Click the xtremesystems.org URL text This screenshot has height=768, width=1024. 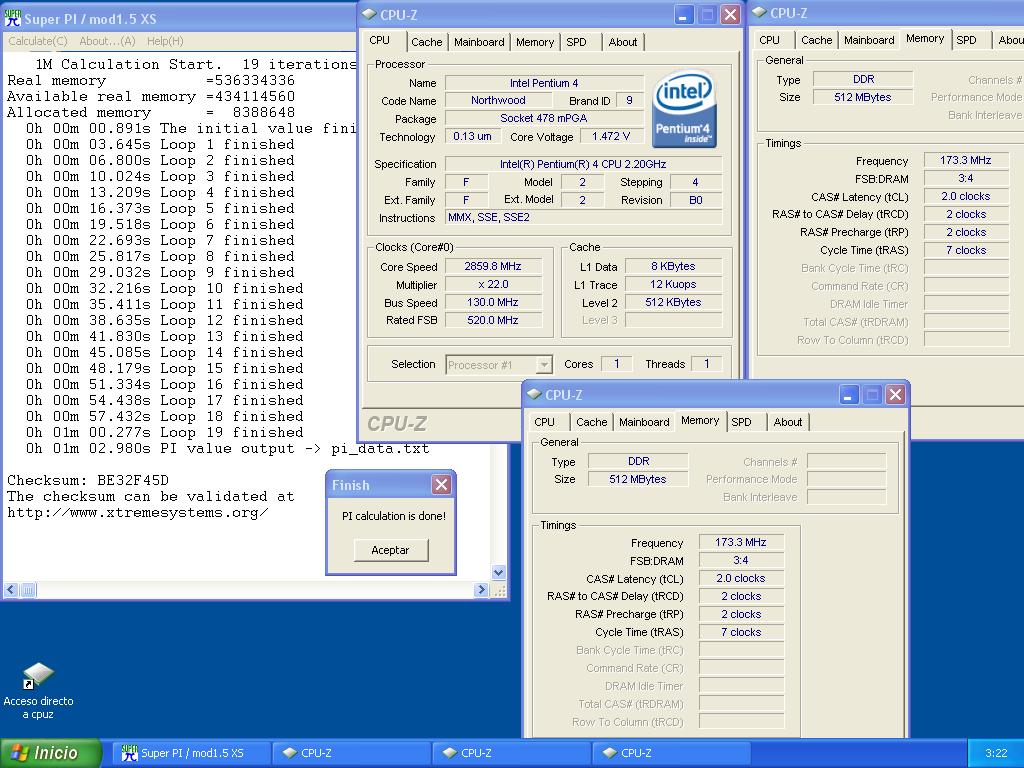click(137, 513)
